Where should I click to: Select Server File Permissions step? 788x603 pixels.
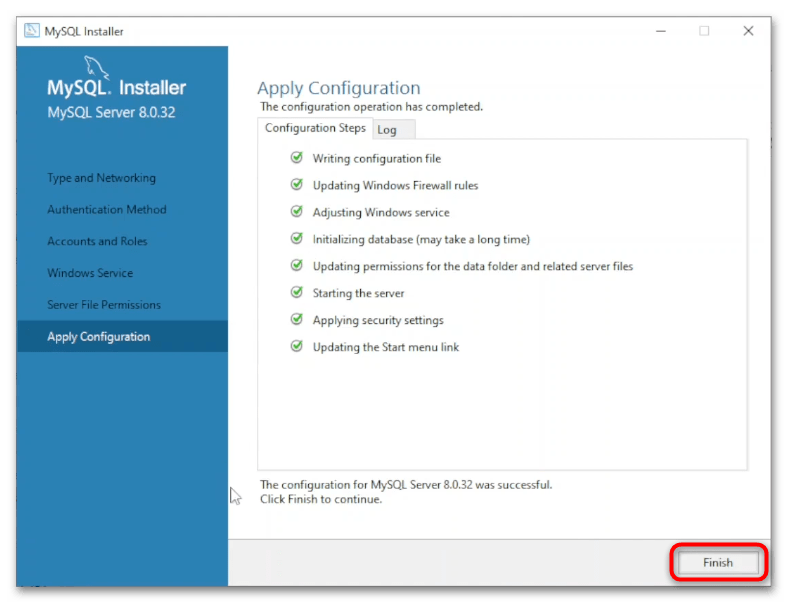pyautogui.click(x=104, y=305)
